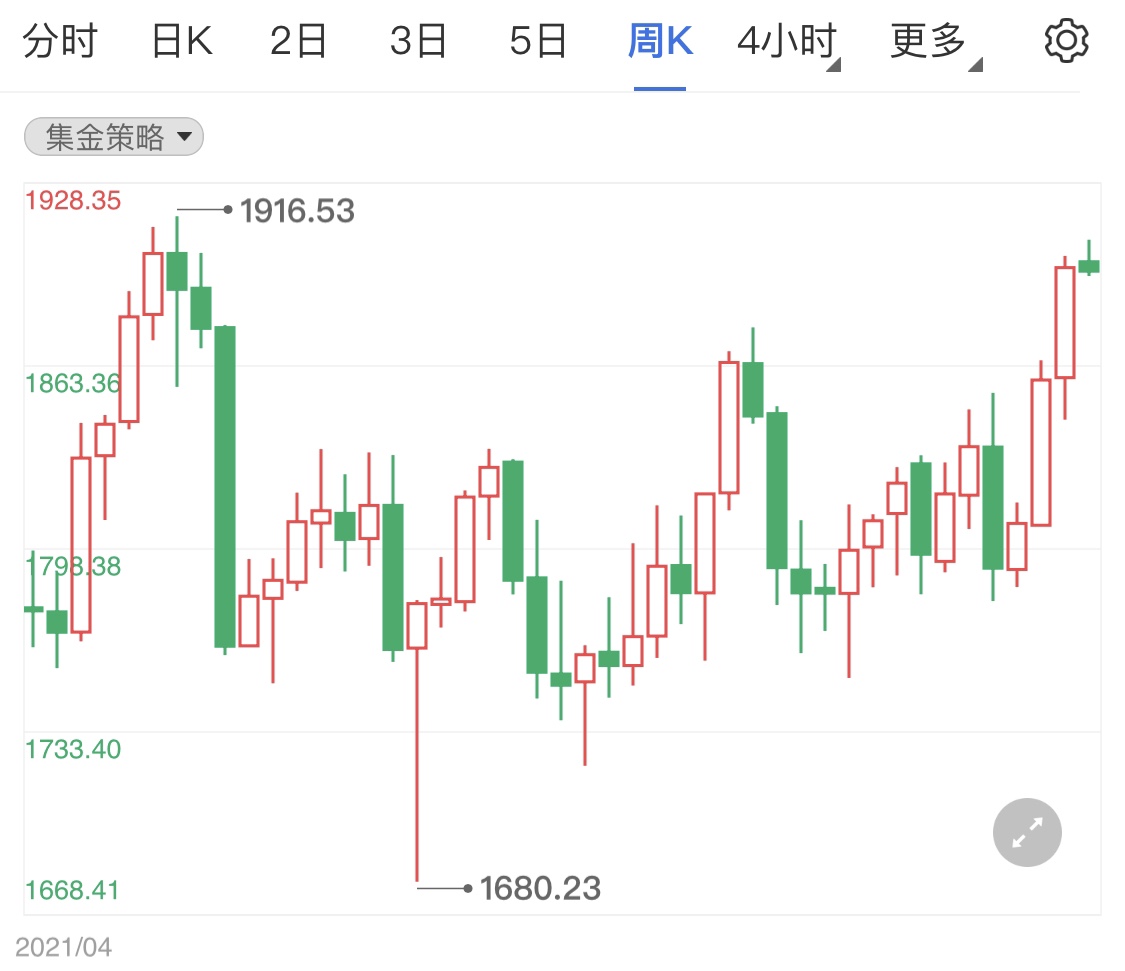Click the 1733.40 axis price label
Image resolution: width=1125 pixels, height=971 pixels.
pos(73,749)
